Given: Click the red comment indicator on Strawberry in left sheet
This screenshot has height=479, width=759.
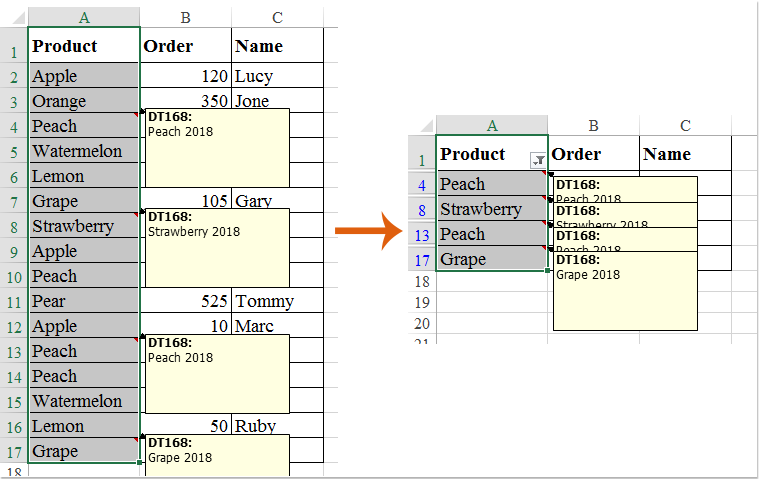Looking at the screenshot, I should coord(137,215).
